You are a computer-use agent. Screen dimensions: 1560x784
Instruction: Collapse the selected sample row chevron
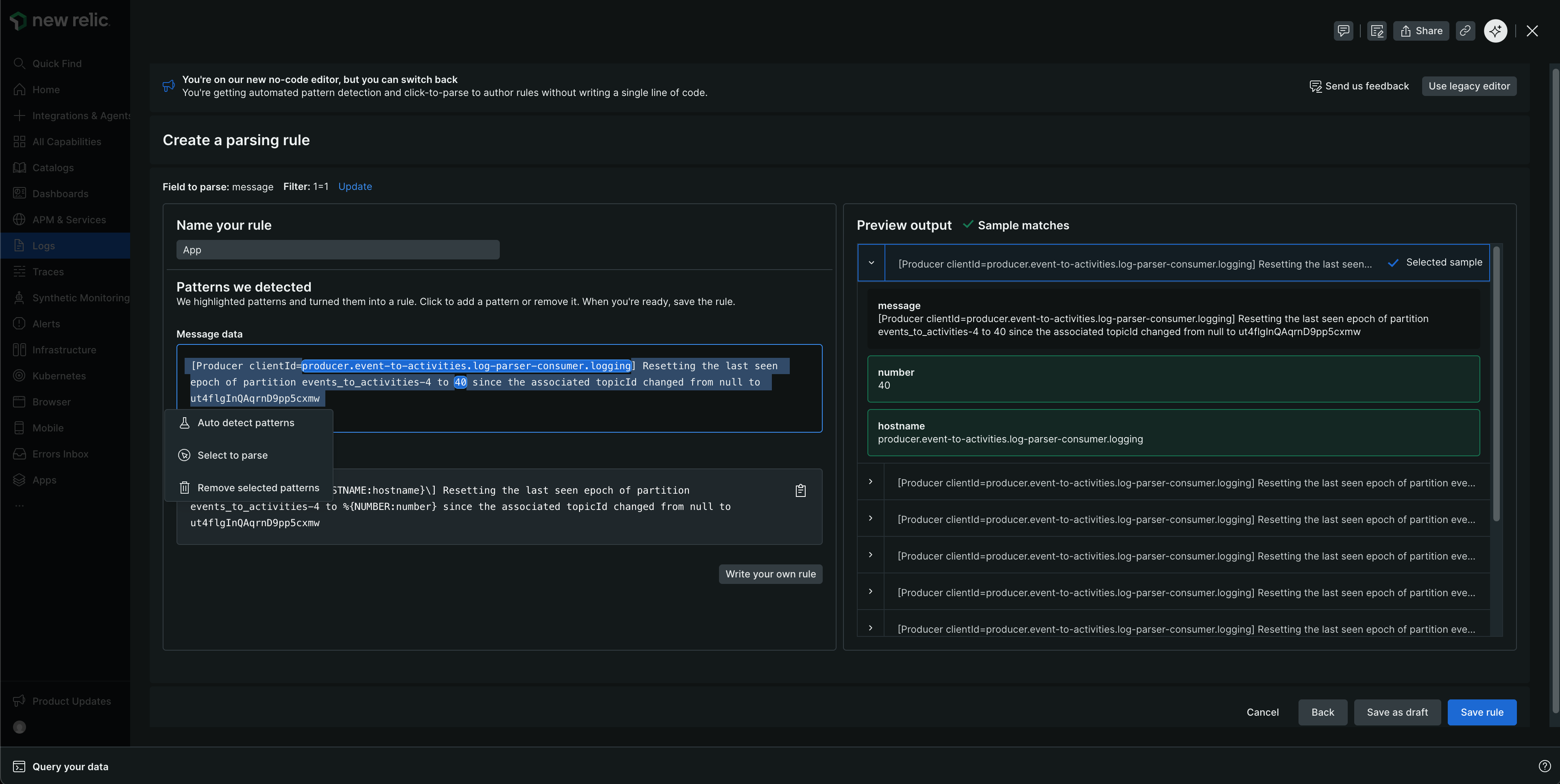pyautogui.click(x=871, y=263)
